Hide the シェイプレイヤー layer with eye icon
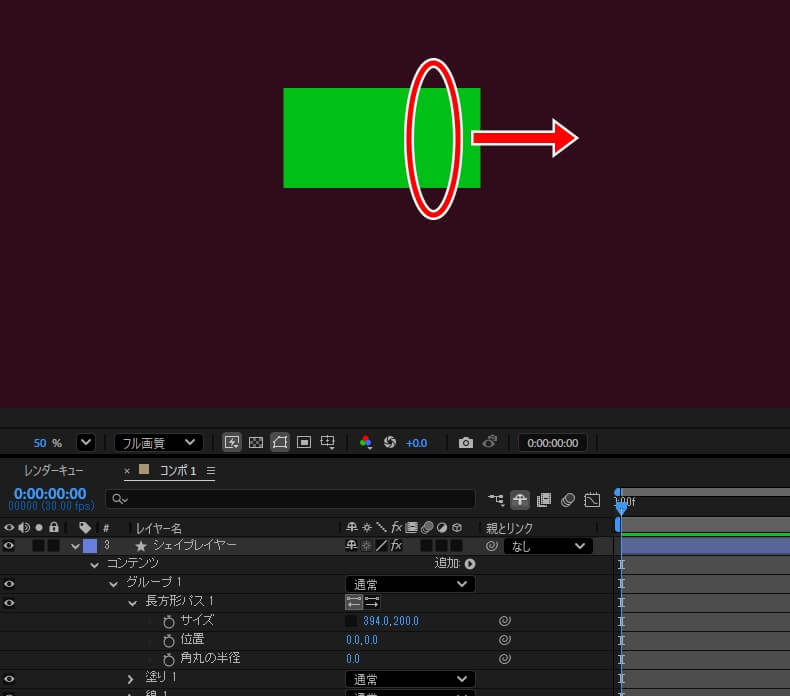Image resolution: width=790 pixels, height=696 pixels. click(x=9, y=546)
